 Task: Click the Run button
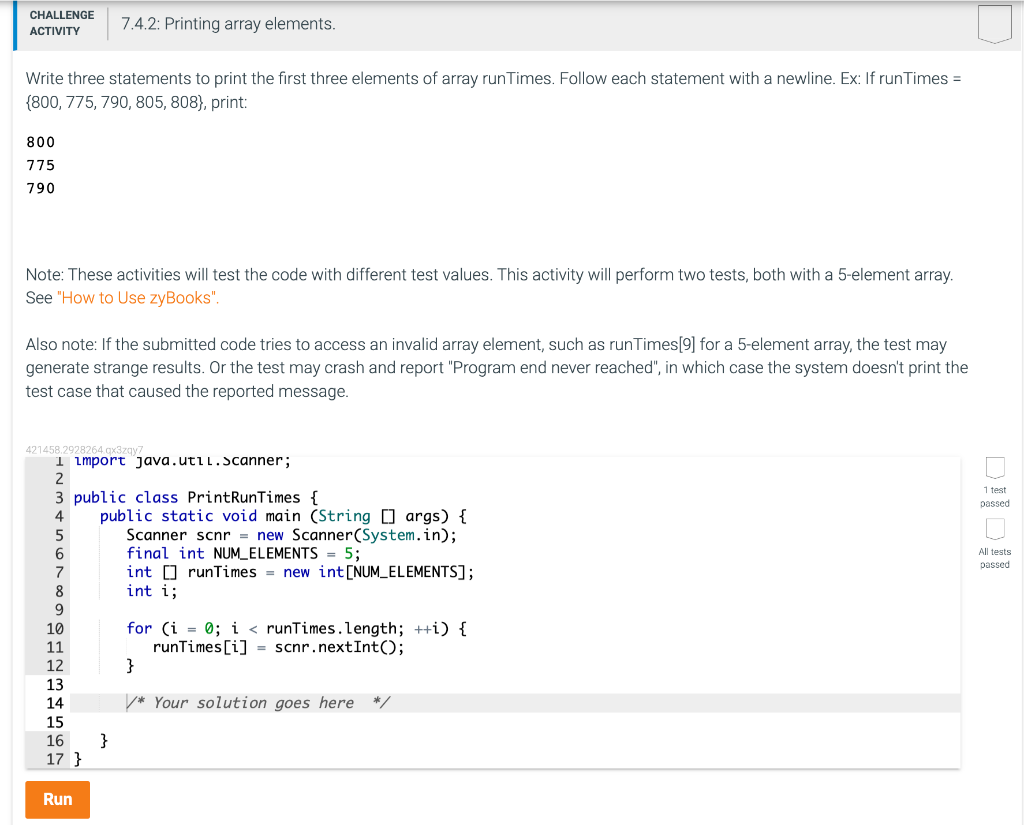tap(56, 799)
